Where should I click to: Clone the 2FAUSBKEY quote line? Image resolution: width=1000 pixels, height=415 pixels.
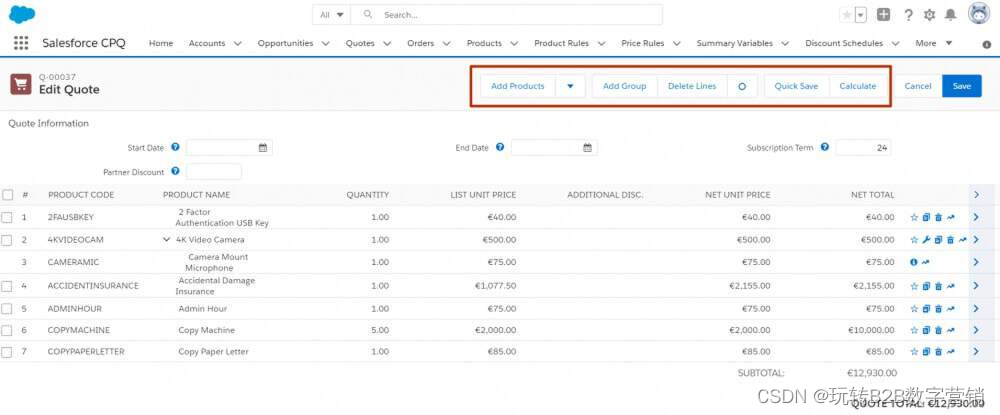tap(926, 217)
